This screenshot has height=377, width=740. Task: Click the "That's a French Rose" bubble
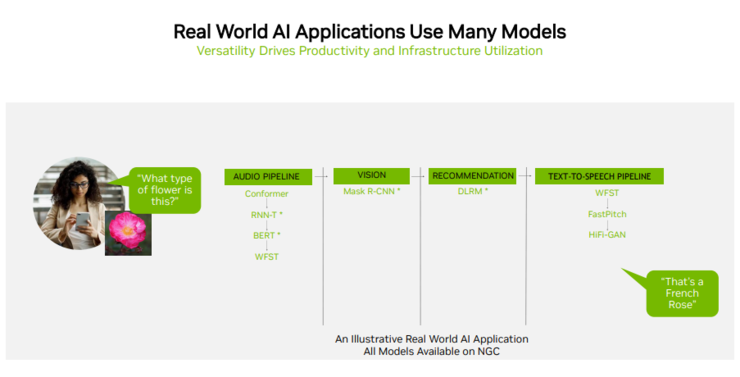pos(681,293)
